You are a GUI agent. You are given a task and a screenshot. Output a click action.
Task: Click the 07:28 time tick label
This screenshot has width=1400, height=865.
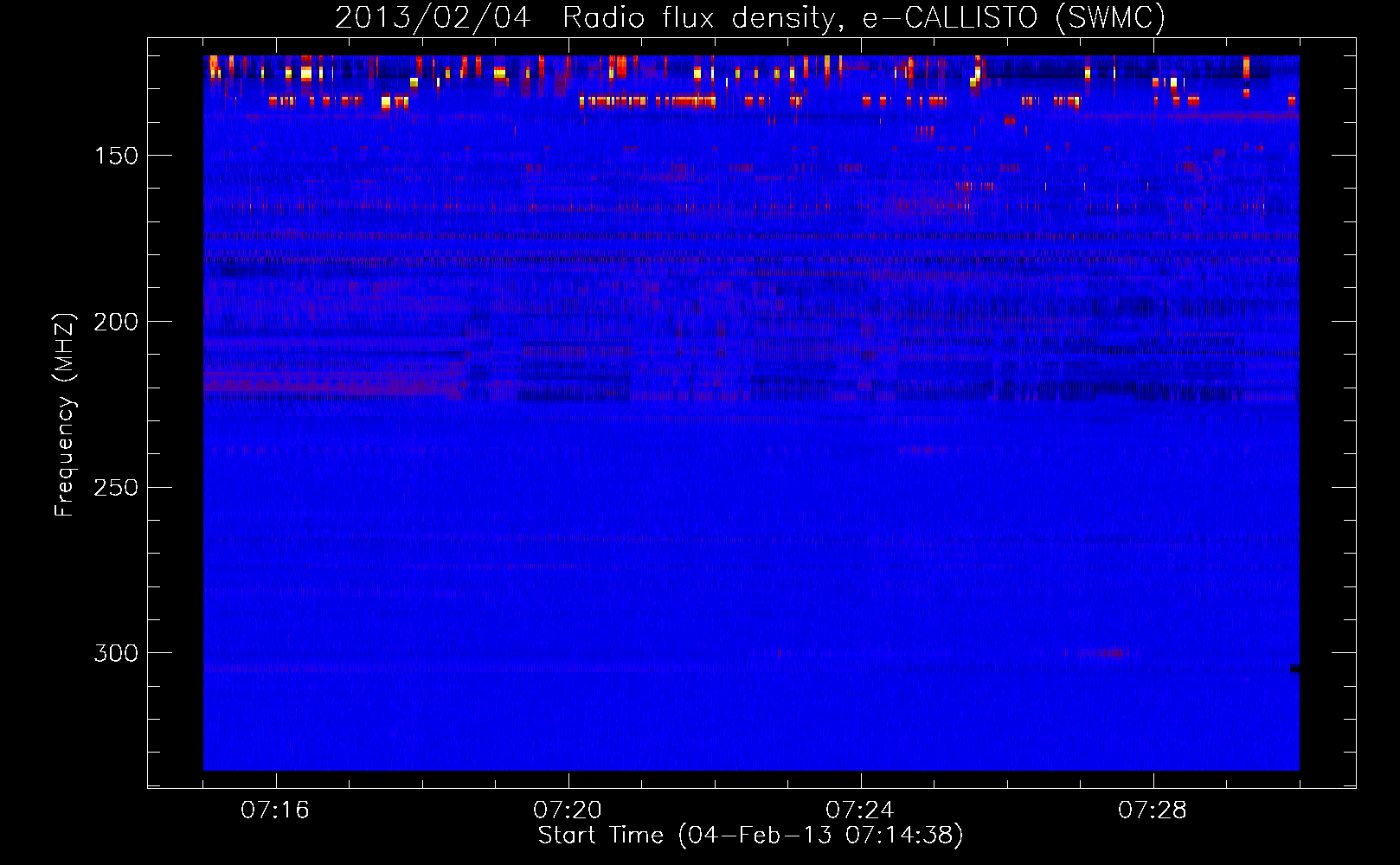pos(1153,810)
